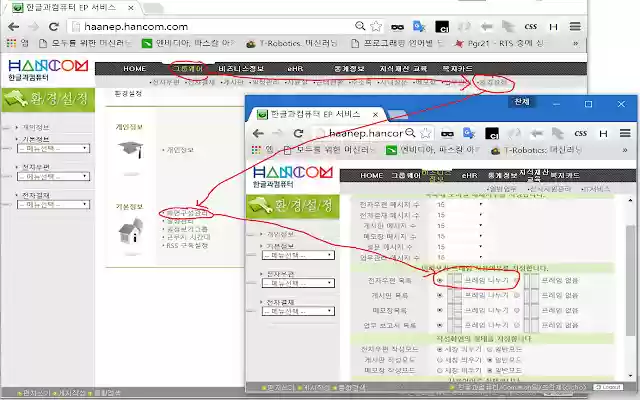Open the Google Translate extension in front window

coord(469,133)
